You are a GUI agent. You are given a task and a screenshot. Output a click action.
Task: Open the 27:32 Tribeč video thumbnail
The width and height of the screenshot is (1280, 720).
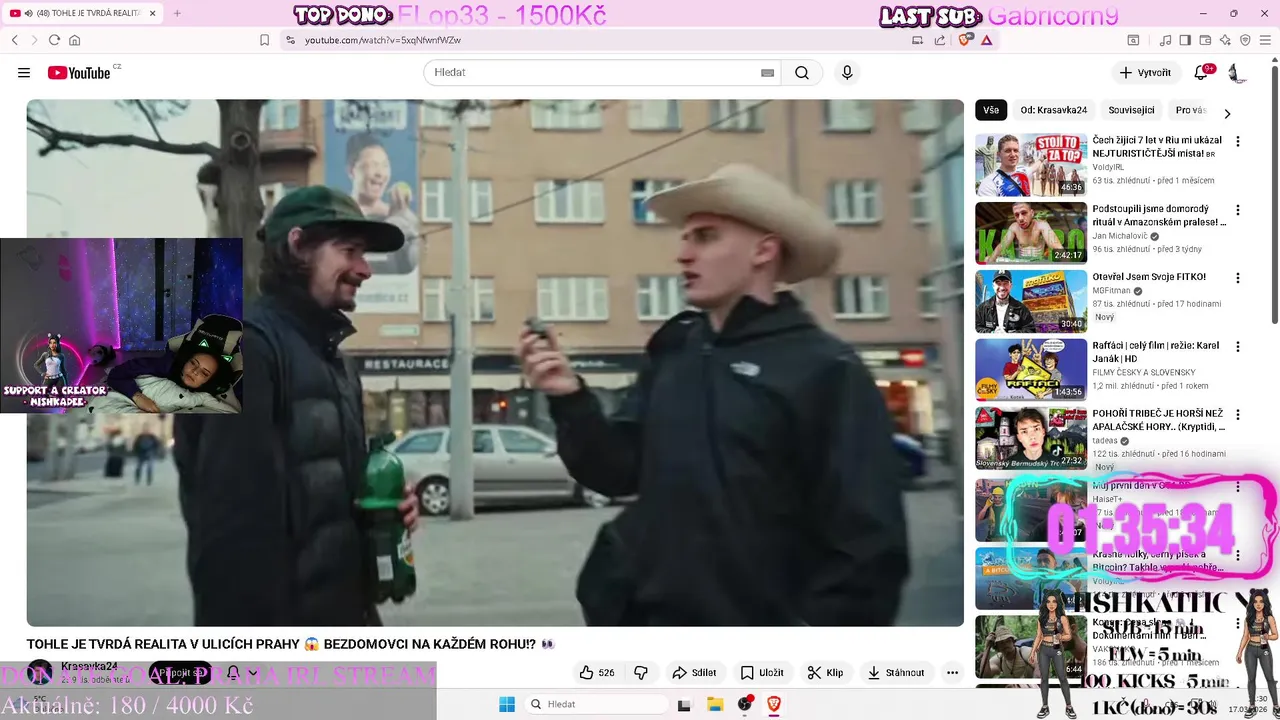pos(1031,438)
